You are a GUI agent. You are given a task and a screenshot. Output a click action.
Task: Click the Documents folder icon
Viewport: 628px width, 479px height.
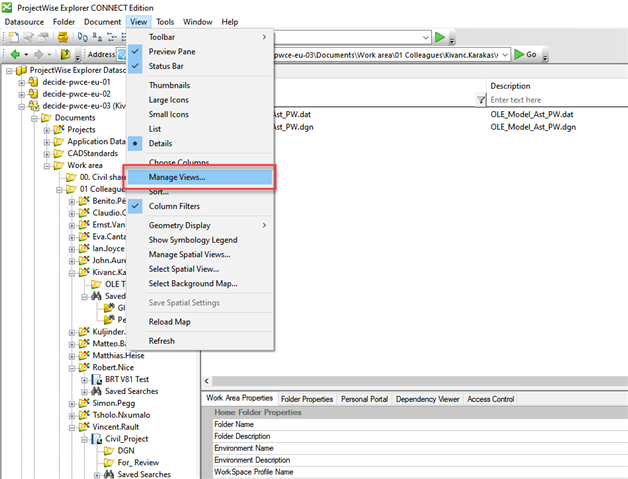click(46, 118)
